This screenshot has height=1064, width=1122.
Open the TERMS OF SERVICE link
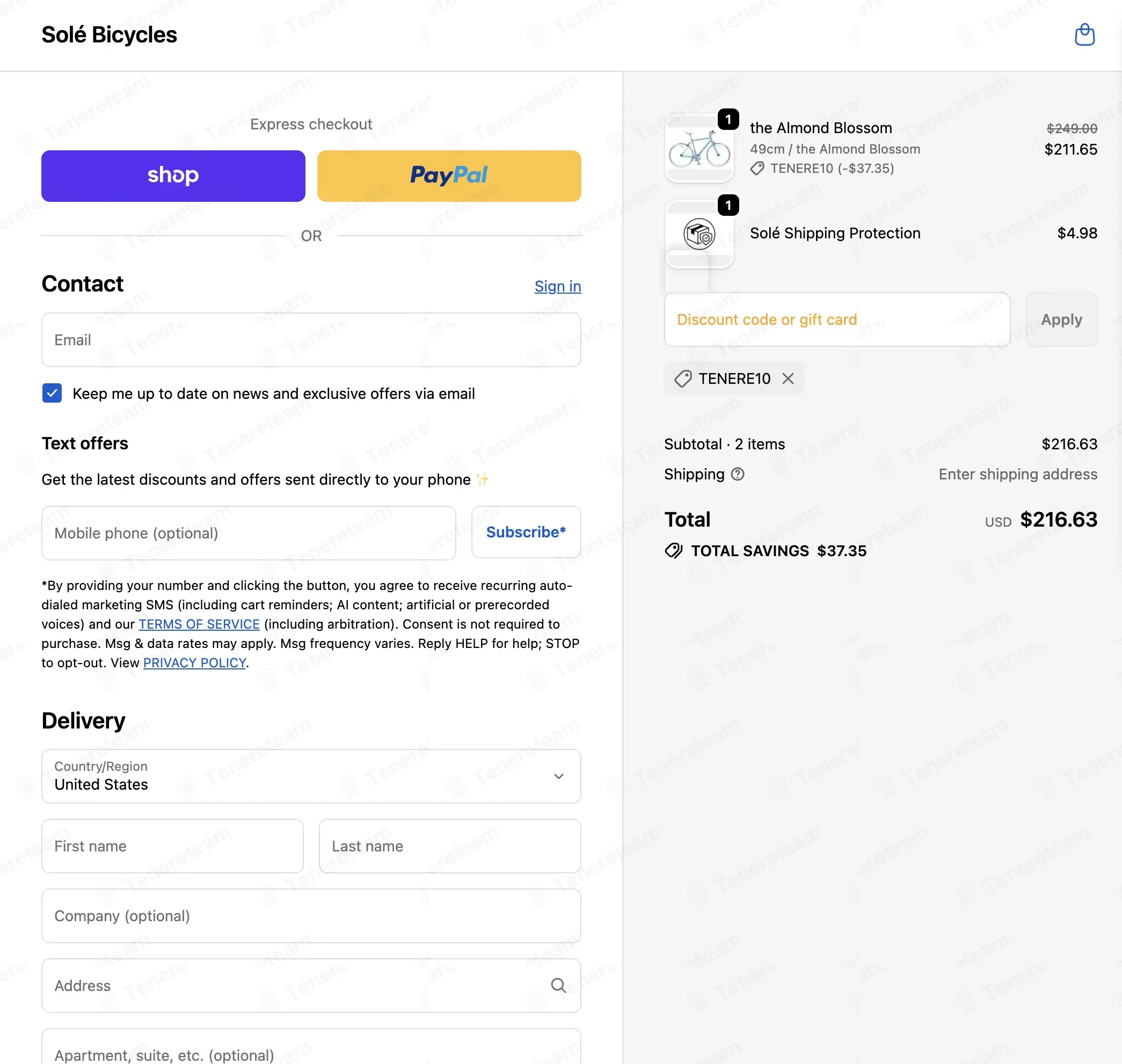pyautogui.click(x=199, y=624)
